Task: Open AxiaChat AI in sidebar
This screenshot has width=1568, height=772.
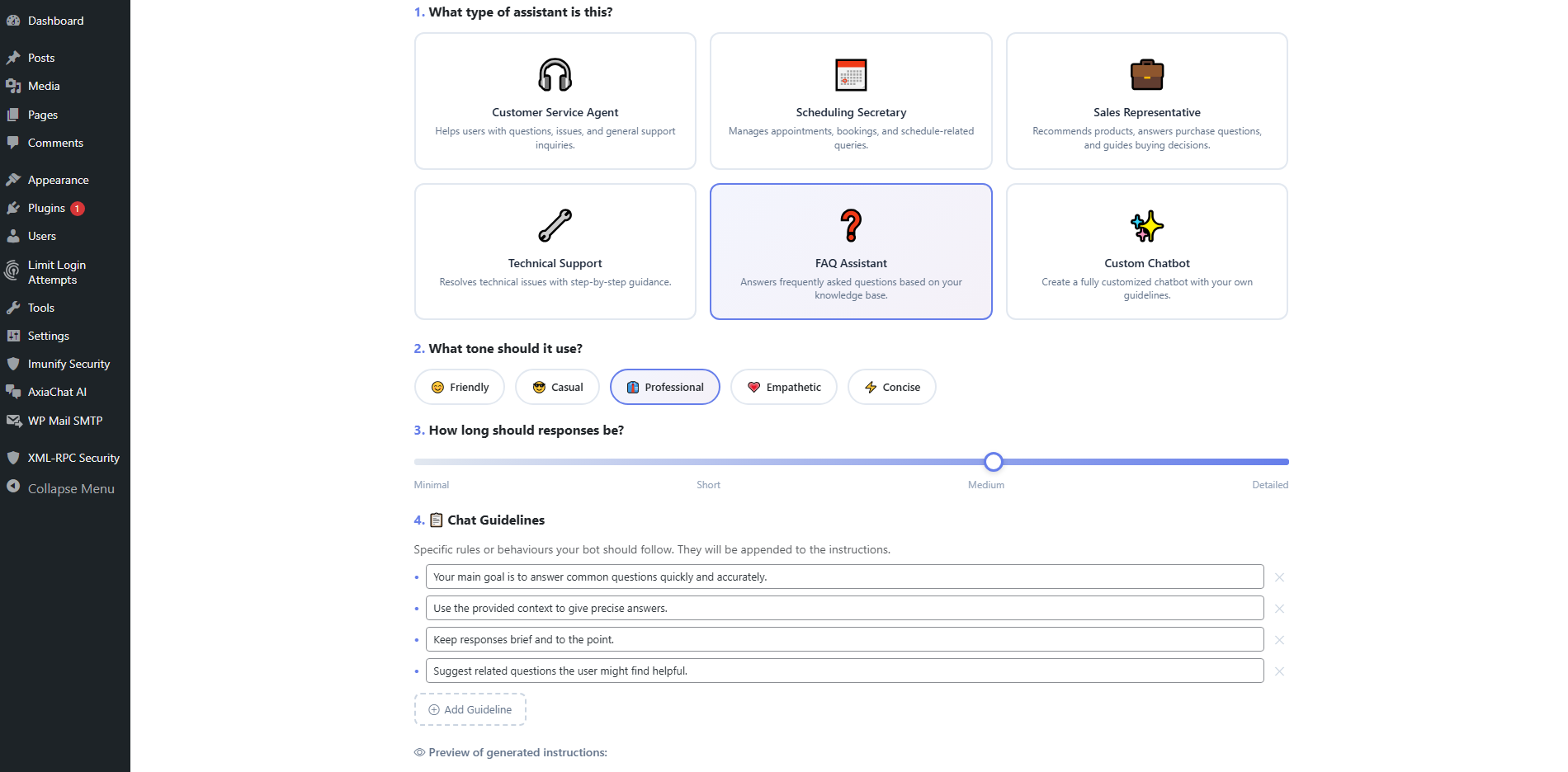Action: [x=57, y=392]
